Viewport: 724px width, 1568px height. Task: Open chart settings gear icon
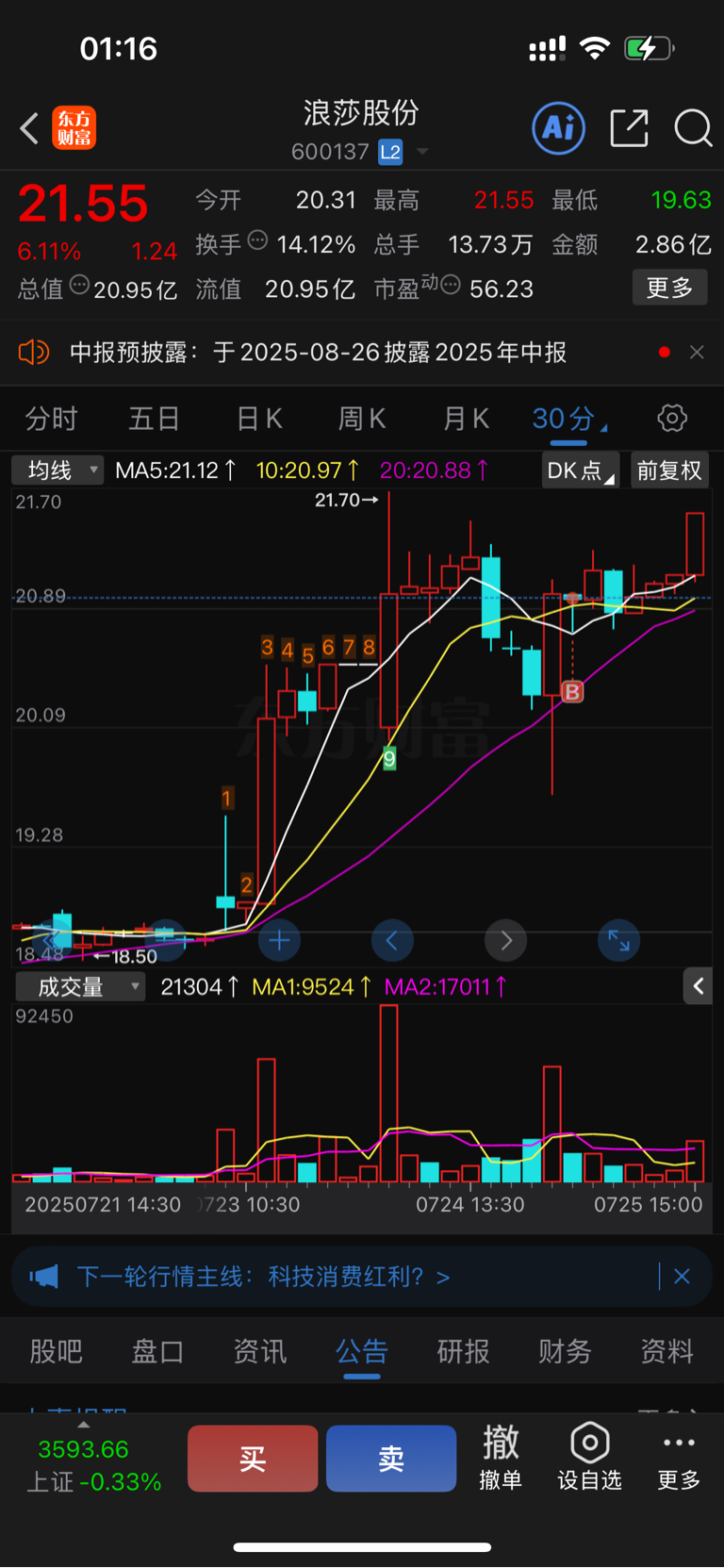click(672, 419)
